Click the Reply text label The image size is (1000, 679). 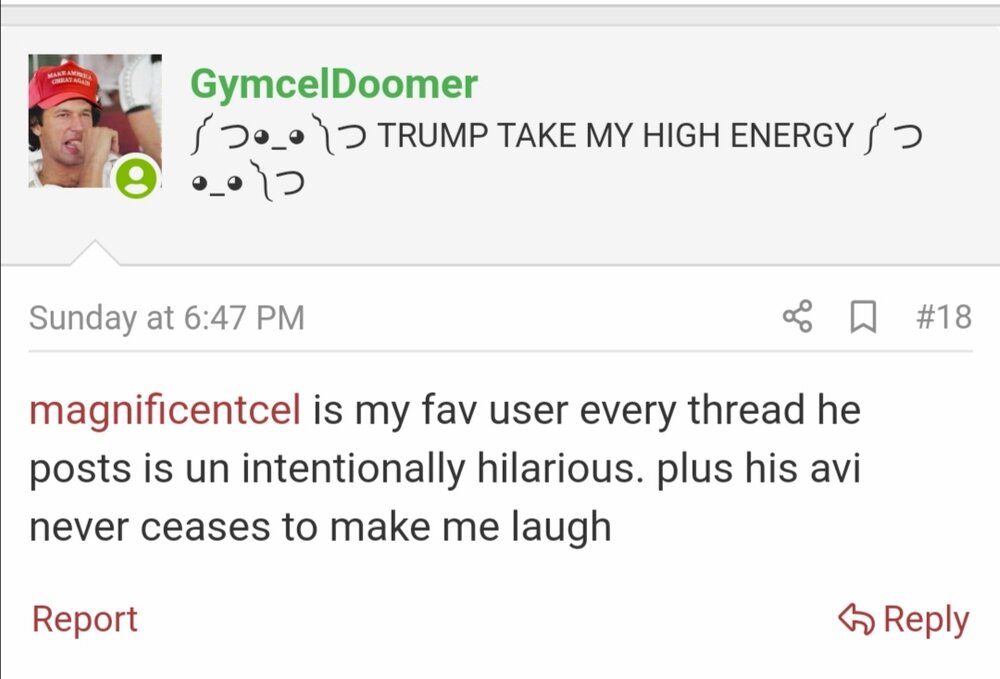[926, 620]
